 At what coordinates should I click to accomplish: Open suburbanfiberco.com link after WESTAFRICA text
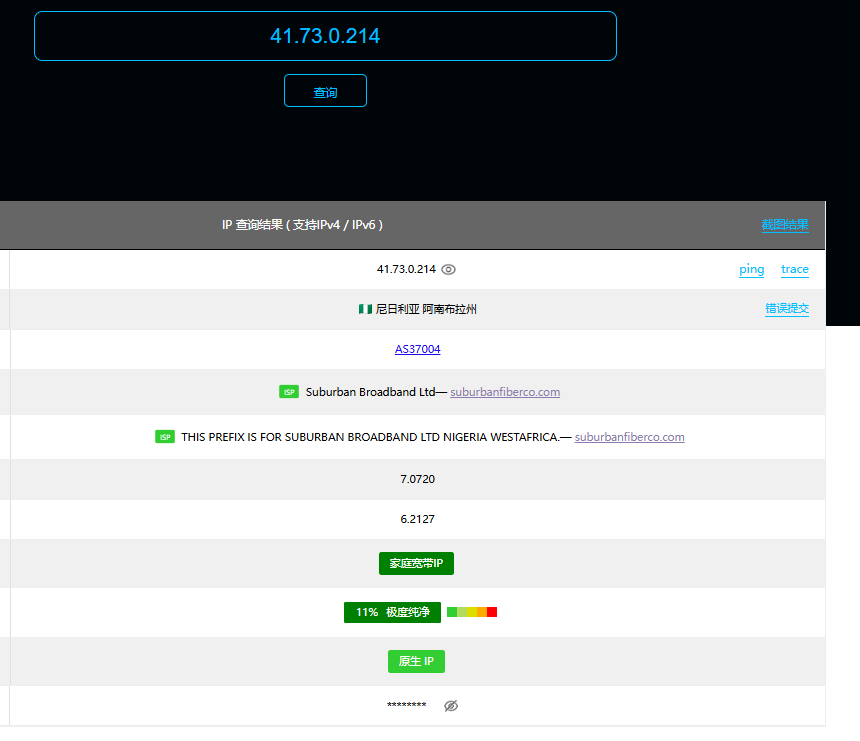(x=630, y=437)
